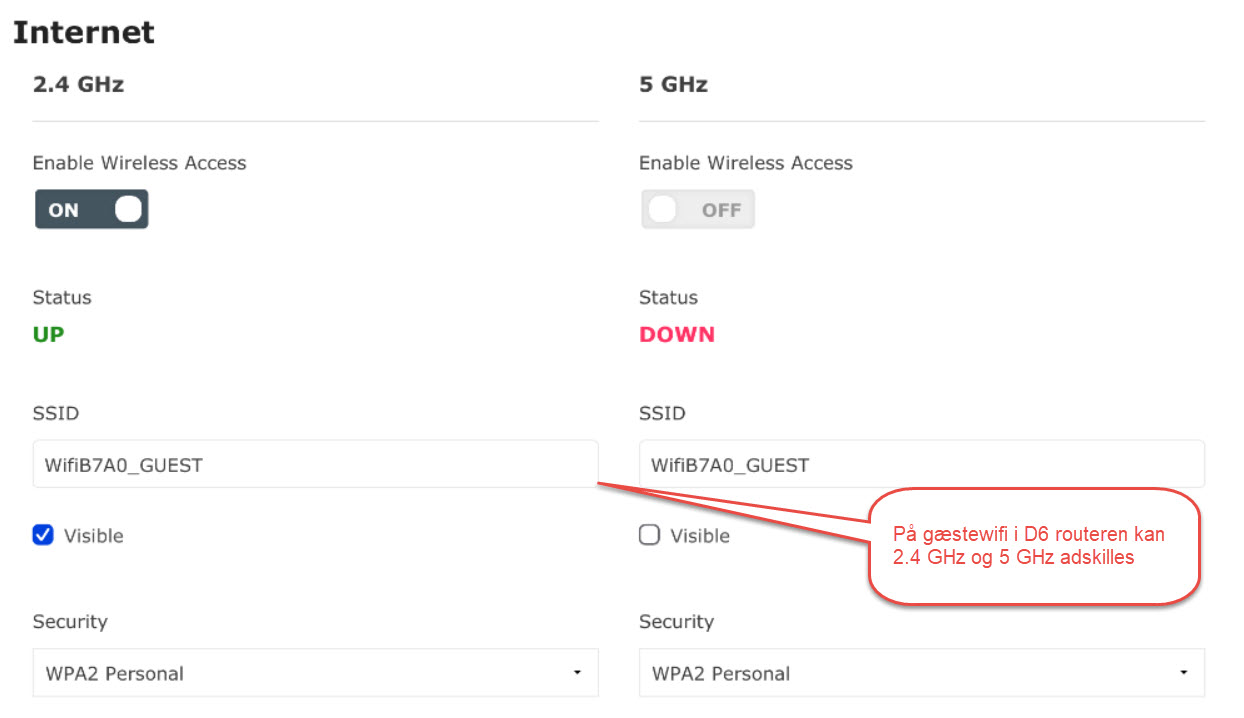Click the red DOWN status text

[677, 334]
